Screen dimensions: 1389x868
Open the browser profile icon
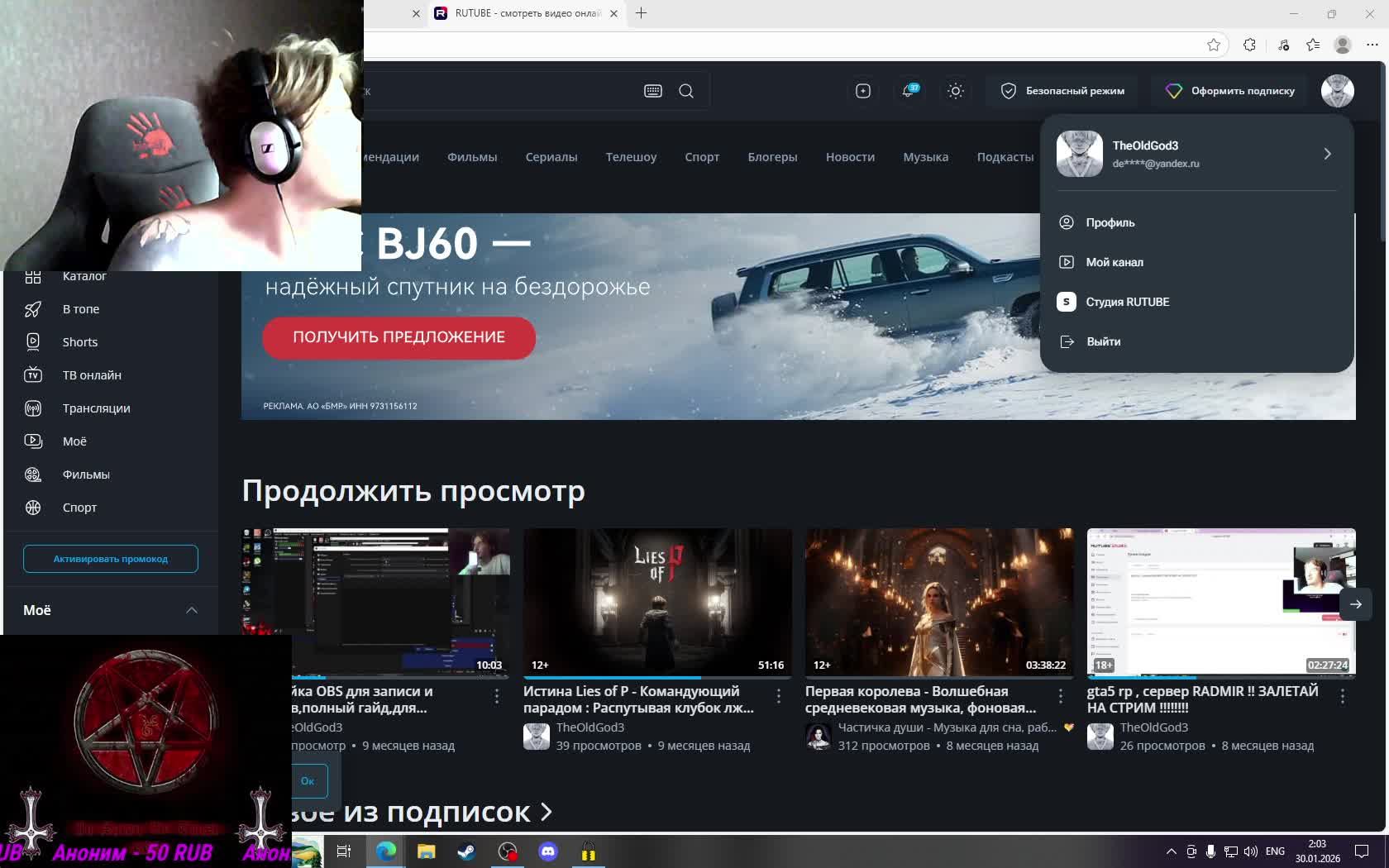click(1343, 45)
